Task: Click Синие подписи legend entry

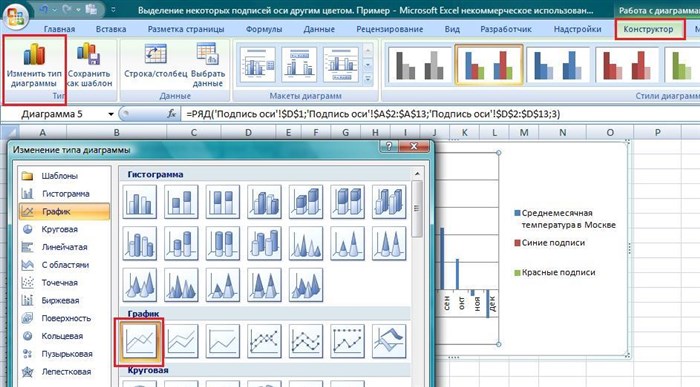Action: (x=550, y=243)
